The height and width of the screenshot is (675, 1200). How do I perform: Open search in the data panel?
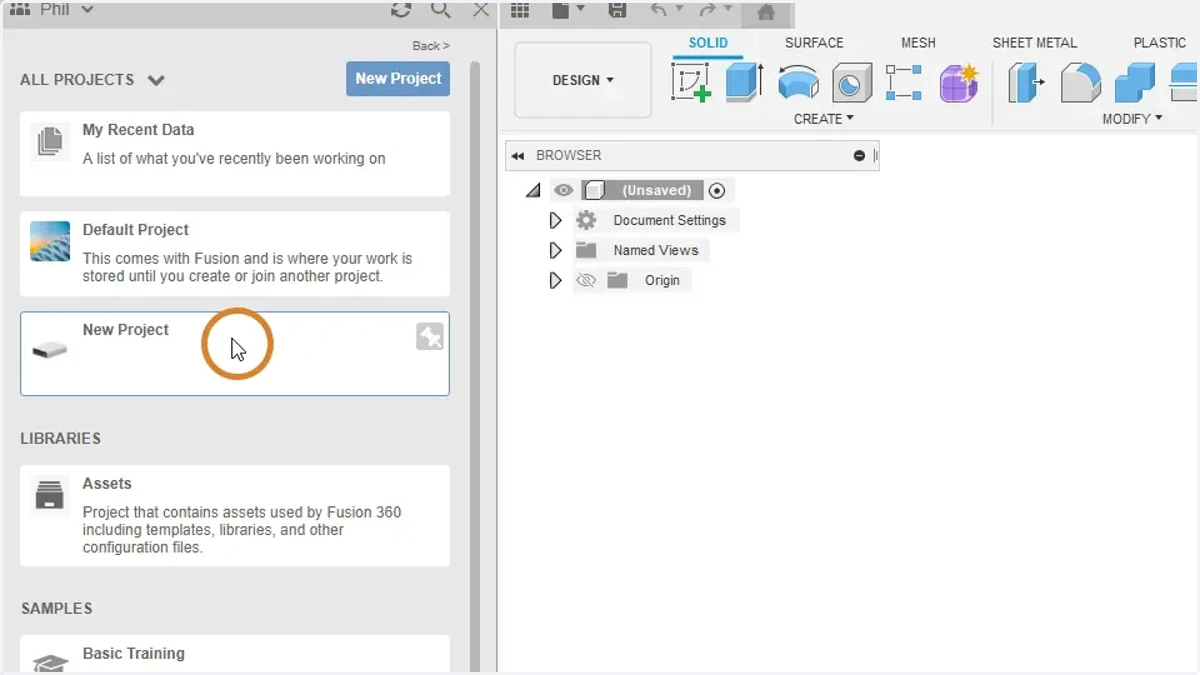[441, 9]
